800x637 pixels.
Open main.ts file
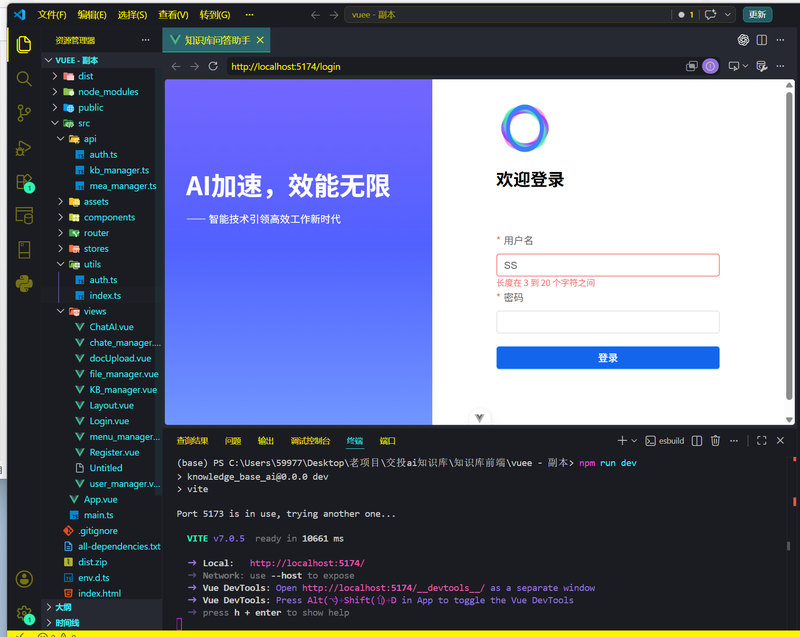pos(98,515)
